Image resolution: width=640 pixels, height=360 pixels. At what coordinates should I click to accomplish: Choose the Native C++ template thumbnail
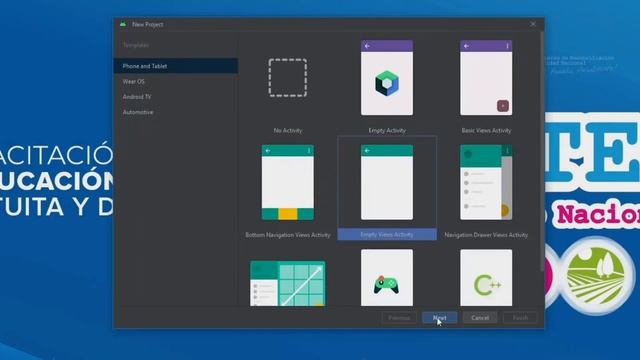486,278
